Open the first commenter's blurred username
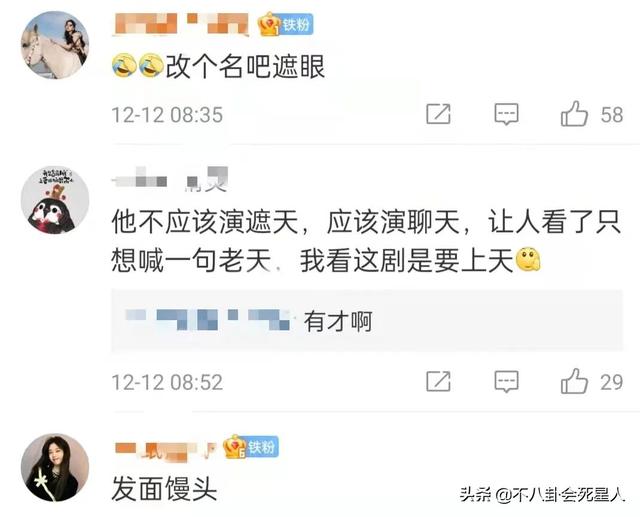 pos(182,24)
